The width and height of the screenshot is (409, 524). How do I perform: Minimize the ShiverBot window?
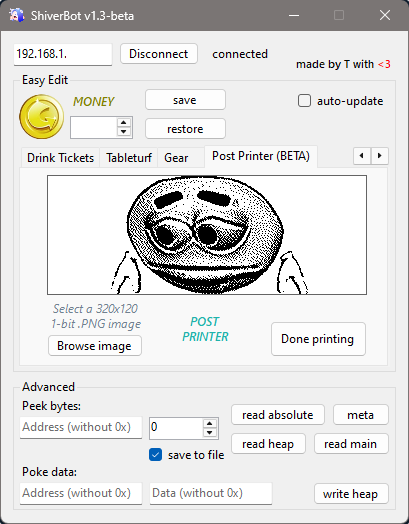click(294, 15)
